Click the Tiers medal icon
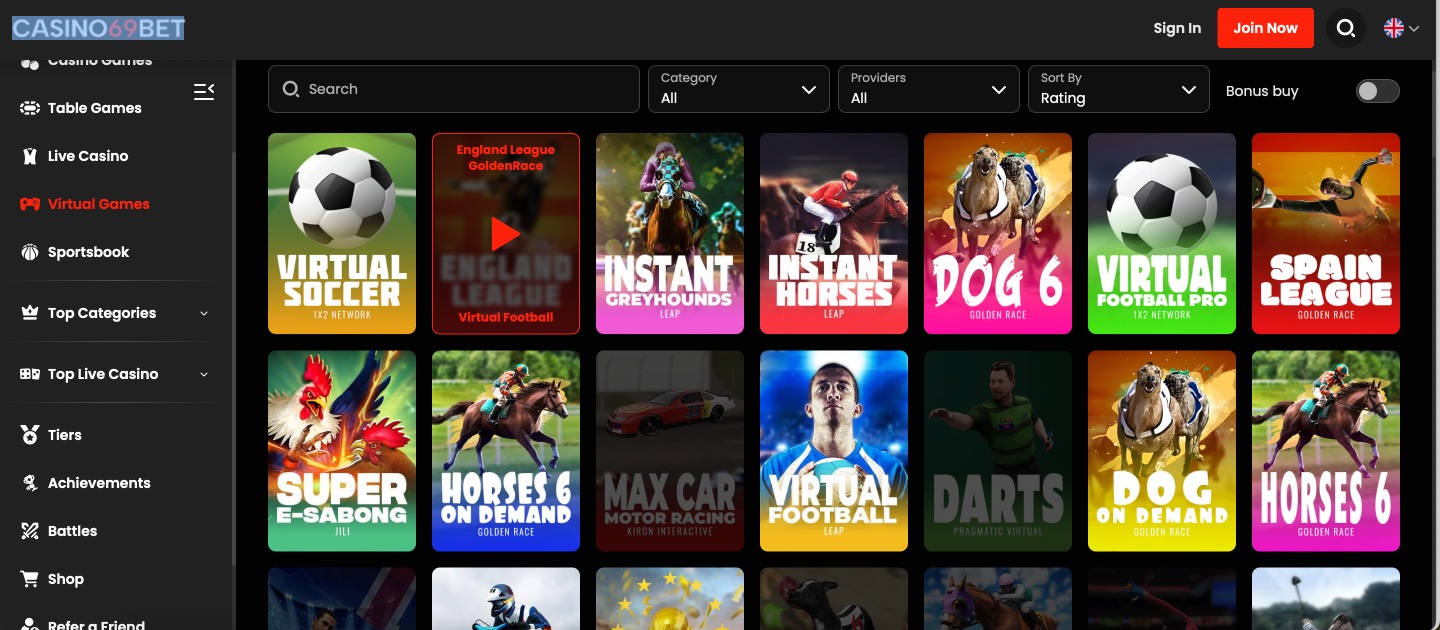1440x630 pixels. [x=30, y=435]
